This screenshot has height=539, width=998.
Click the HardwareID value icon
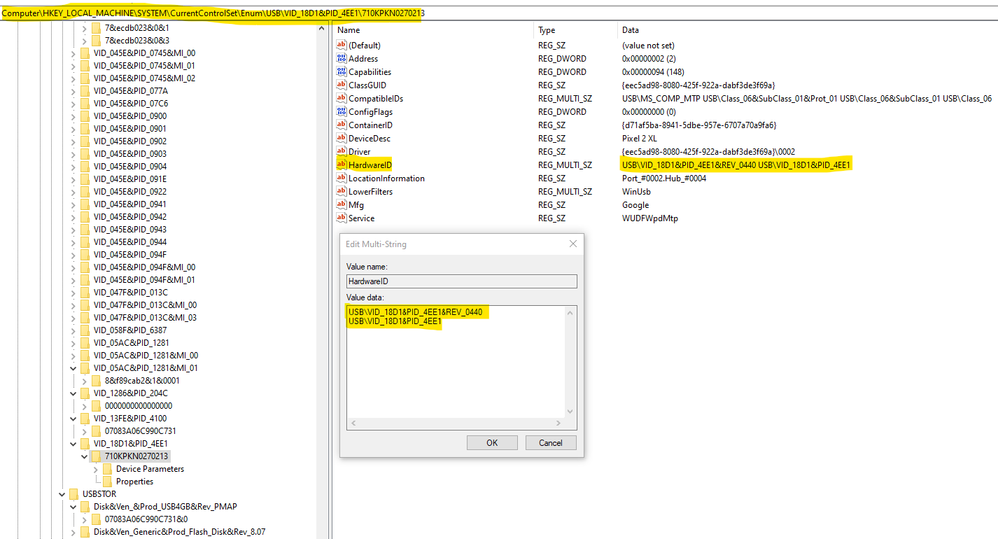pos(341,165)
